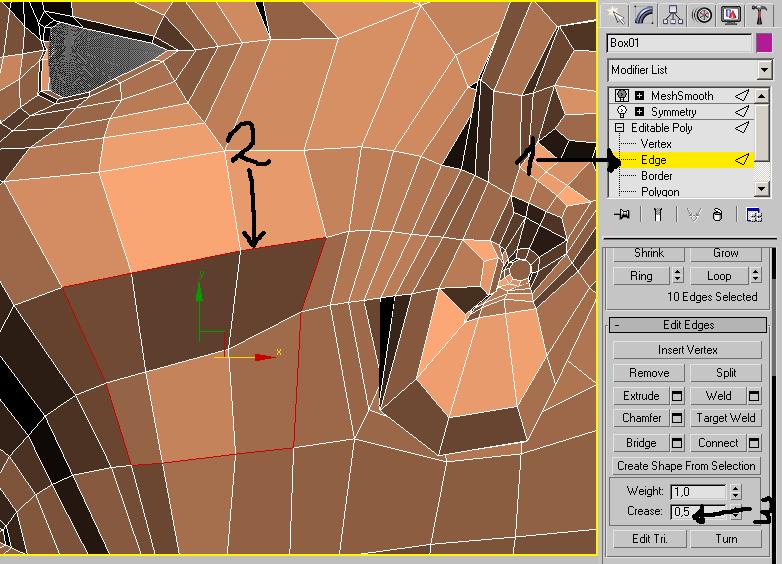782x564 pixels.
Task: Choose Vertex sub-object level
Action: pos(656,144)
